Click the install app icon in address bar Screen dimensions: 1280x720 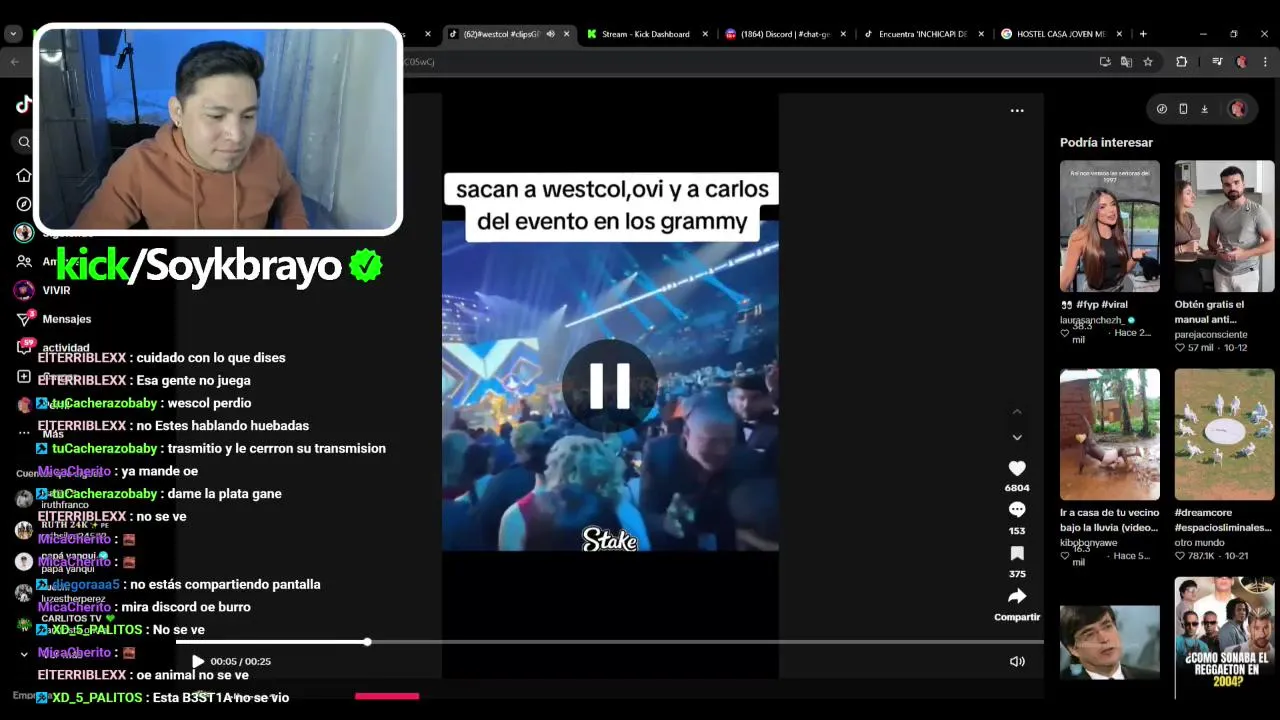click(x=1105, y=62)
